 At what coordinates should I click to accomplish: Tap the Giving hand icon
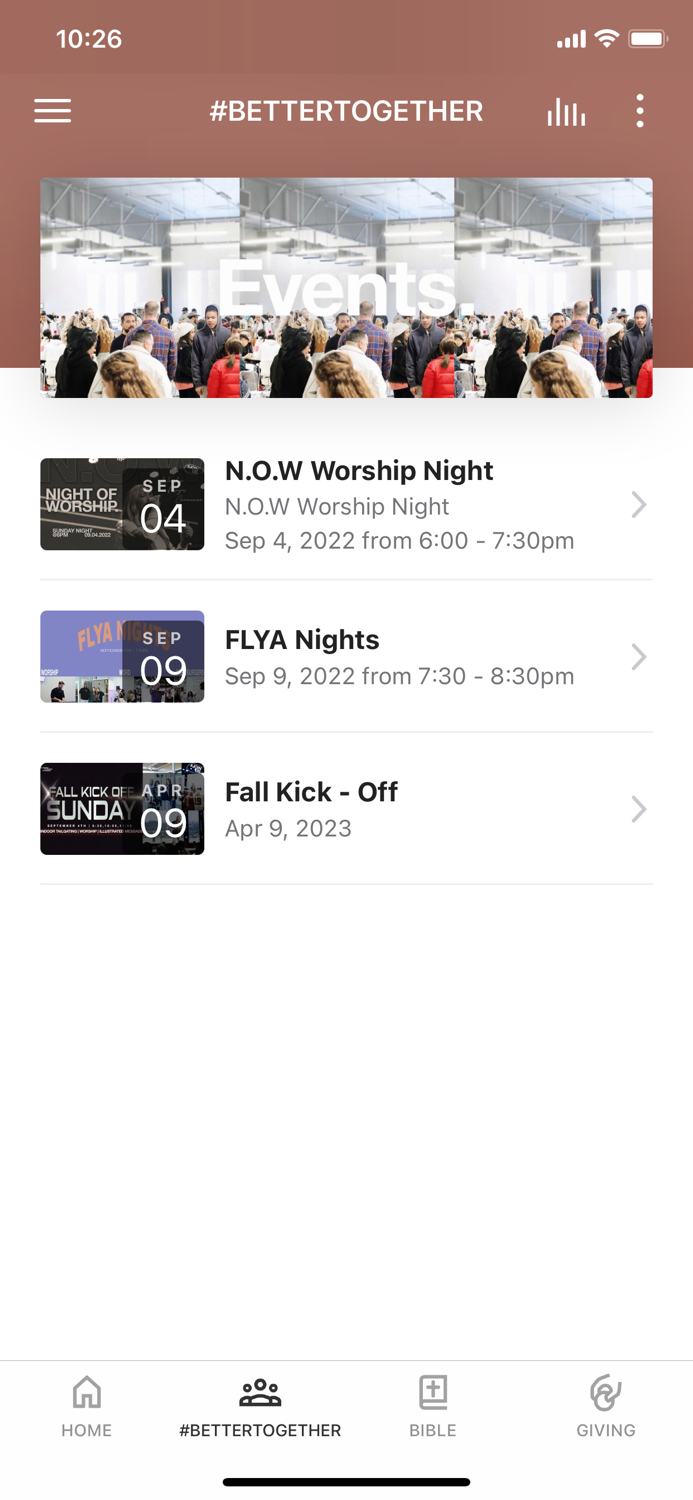(605, 1391)
